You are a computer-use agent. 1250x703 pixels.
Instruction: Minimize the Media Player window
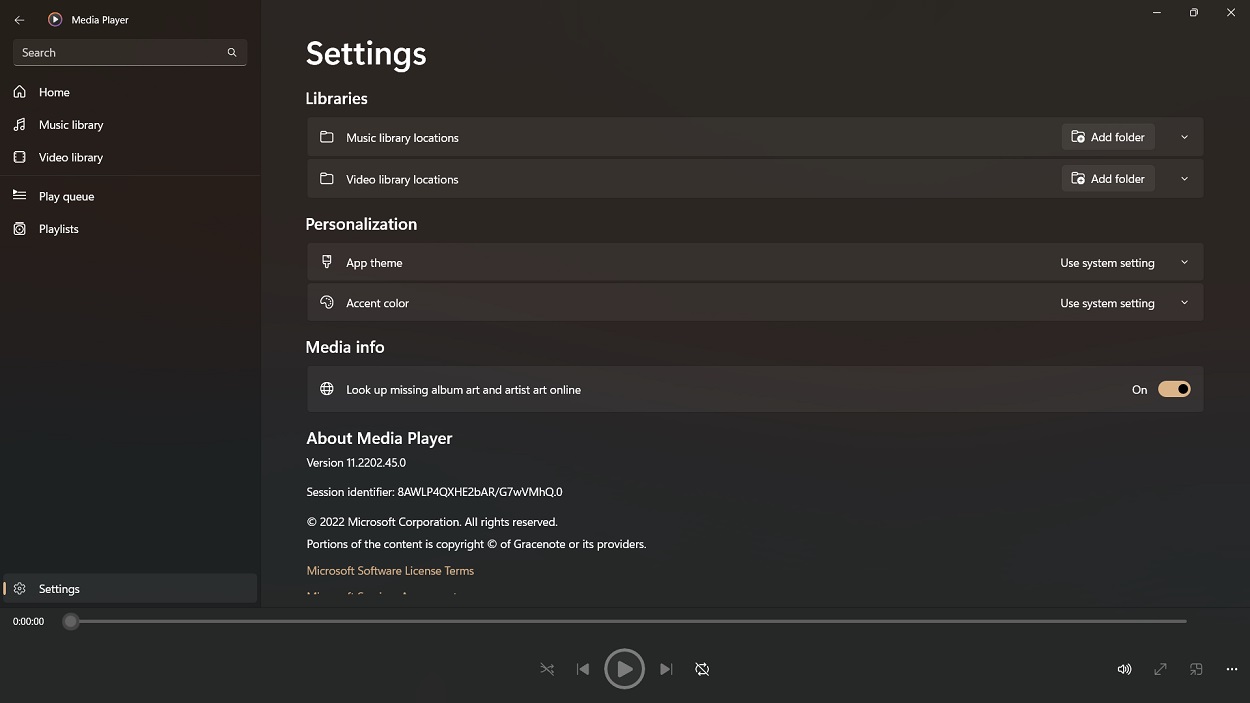click(1157, 13)
